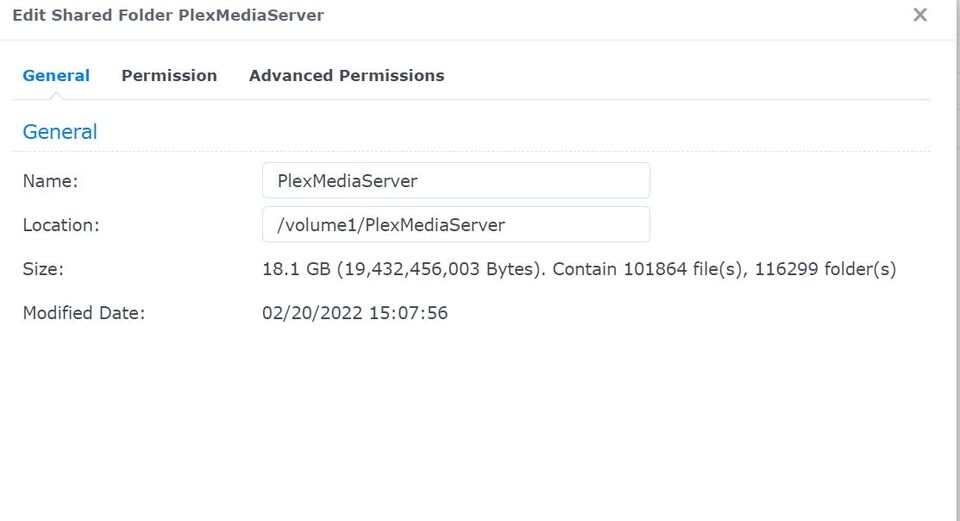Screen dimensions: 960x521
Task: Click the 116299 folder(s) count
Action: click(825, 269)
